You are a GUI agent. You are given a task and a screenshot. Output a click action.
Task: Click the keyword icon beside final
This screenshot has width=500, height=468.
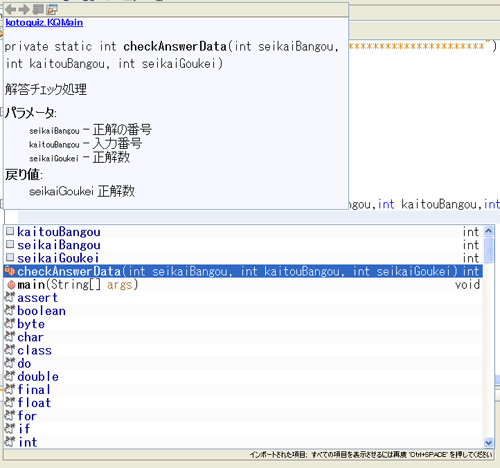[x=10, y=389]
